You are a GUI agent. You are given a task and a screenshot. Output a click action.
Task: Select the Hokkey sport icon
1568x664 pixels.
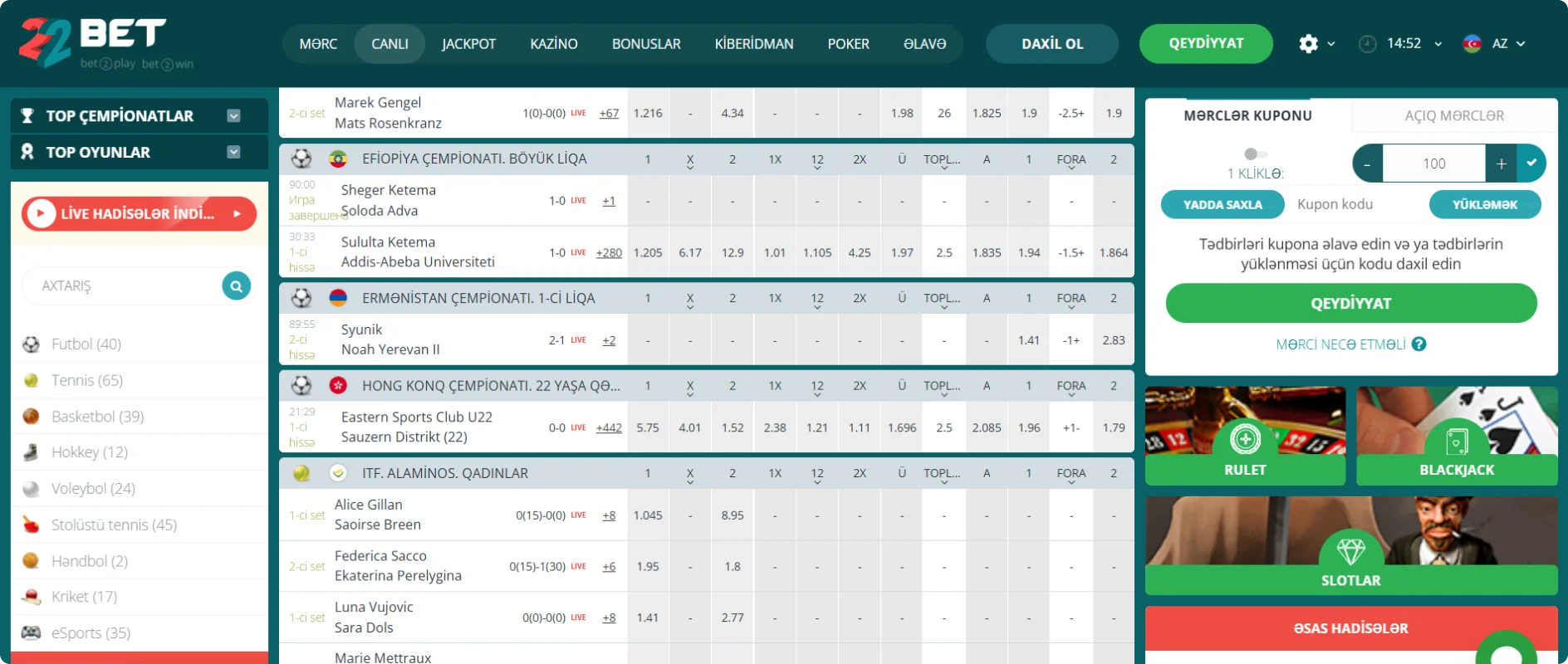pyautogui.click(x=31, y=452)
